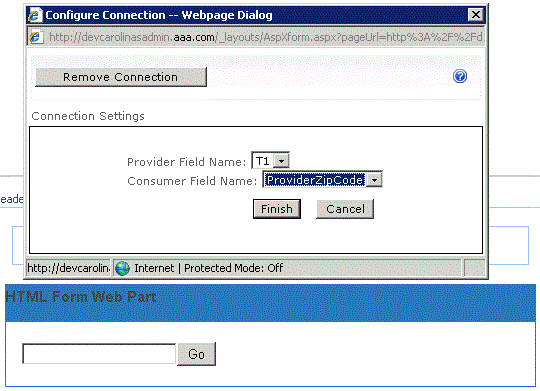Click the Connection Settings heading
Screen dimensions: 540x391
88,116
